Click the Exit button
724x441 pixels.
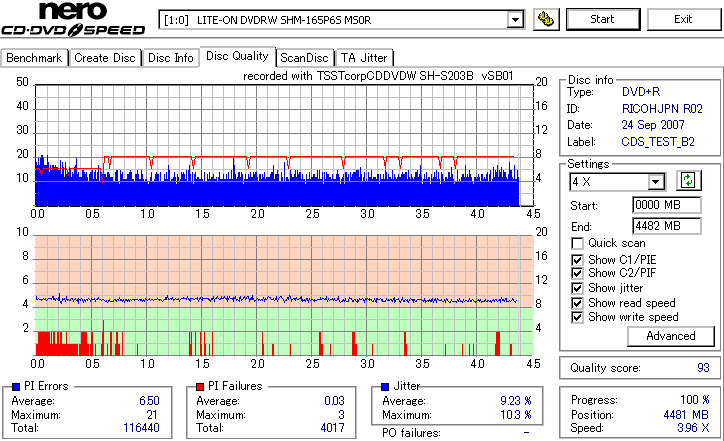pos(683,19)
